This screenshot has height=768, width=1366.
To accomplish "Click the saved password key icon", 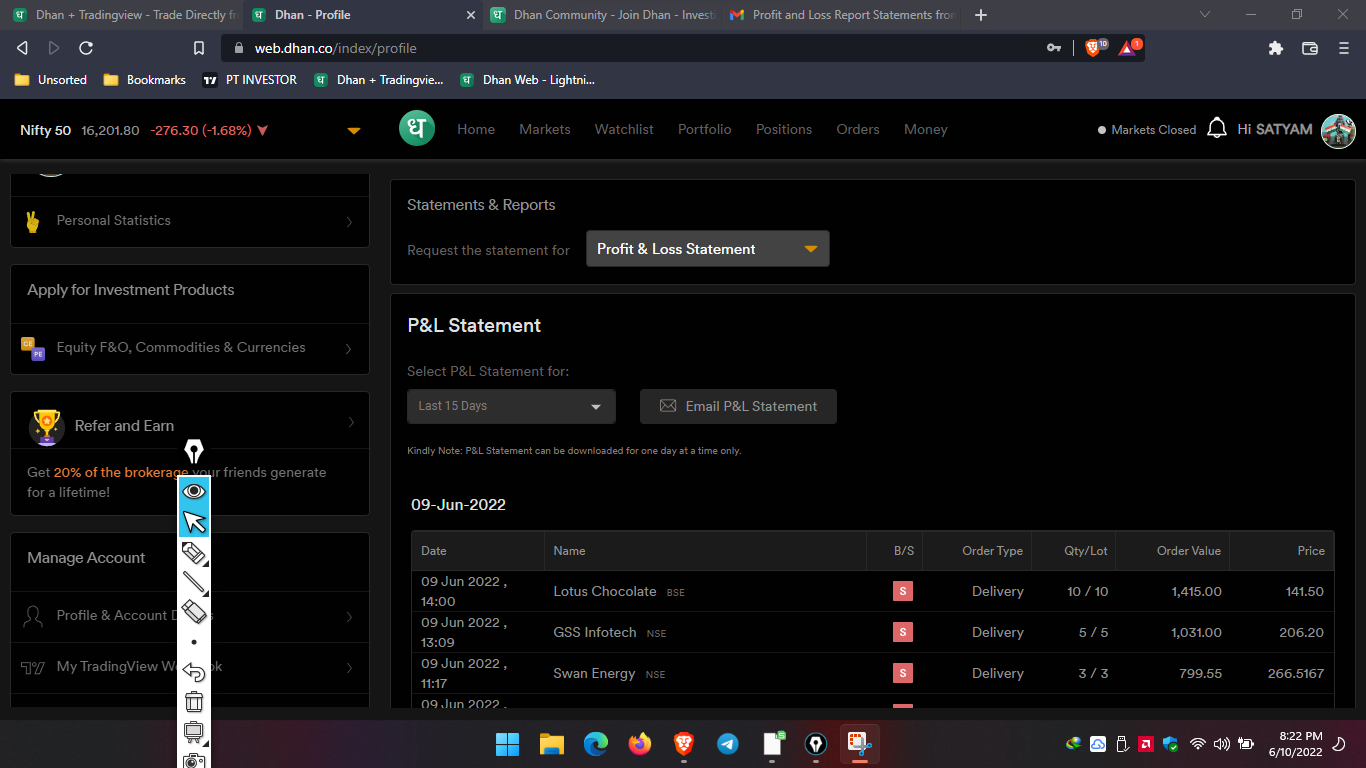I will click(1054, 48).
